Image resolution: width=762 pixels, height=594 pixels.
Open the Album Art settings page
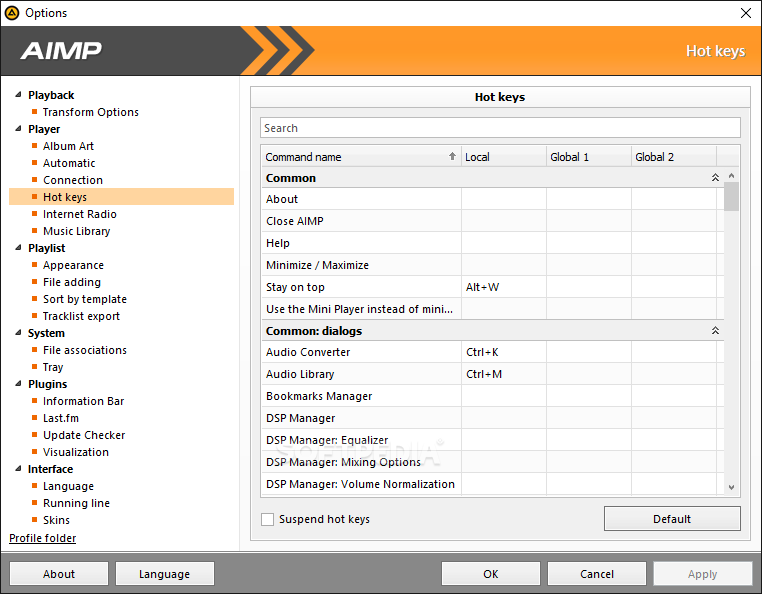(68, 146)
